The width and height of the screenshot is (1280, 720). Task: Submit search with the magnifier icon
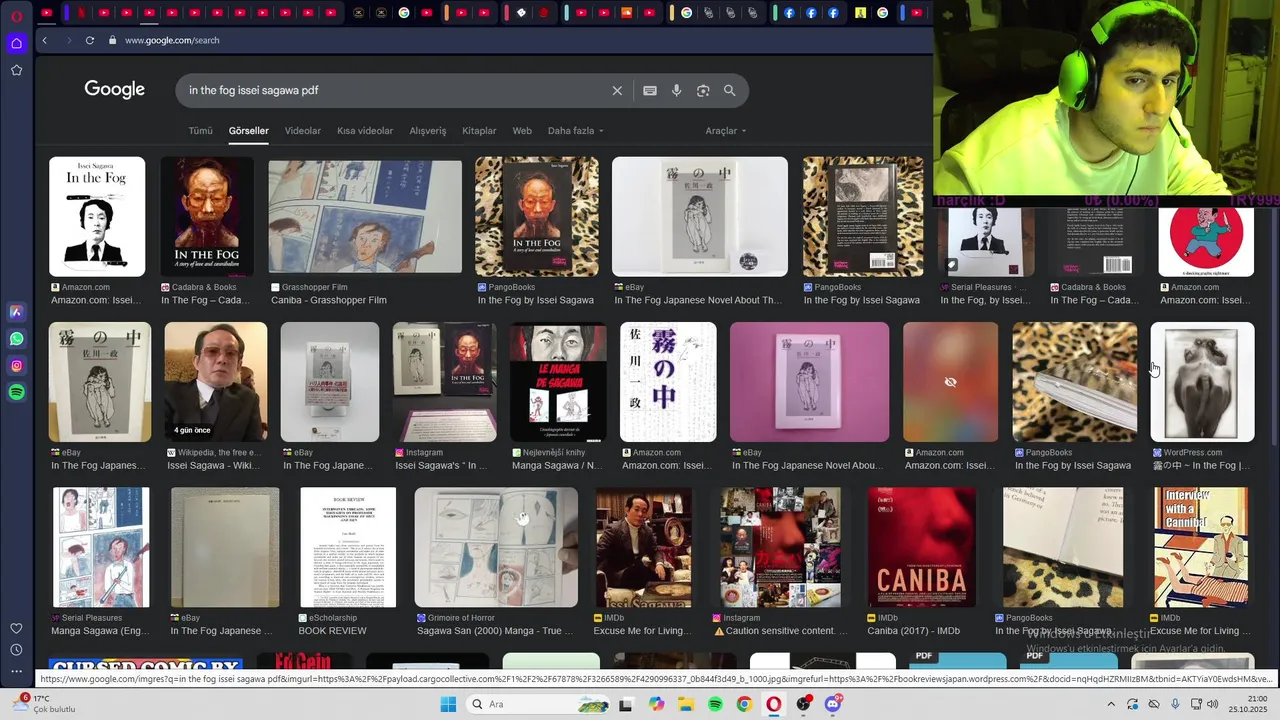click(x=730, y=90)
